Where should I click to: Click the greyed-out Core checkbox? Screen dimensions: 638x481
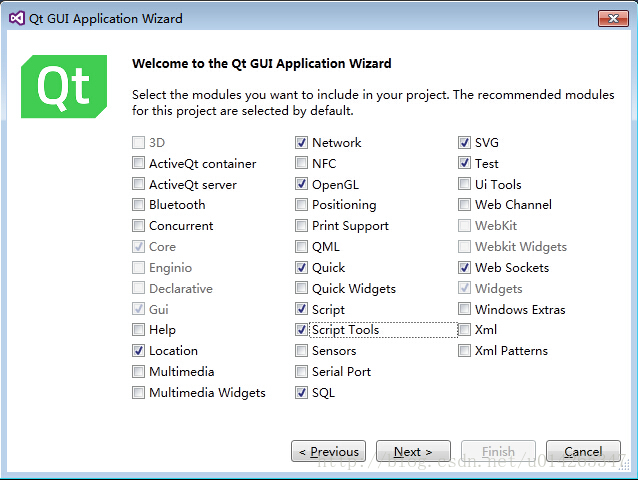138,246
